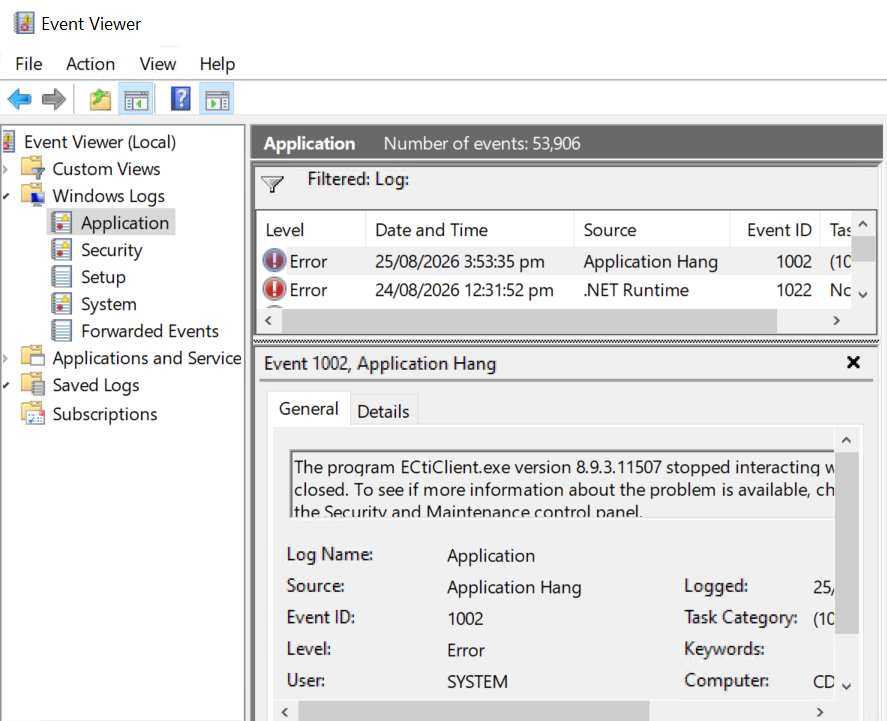Sort by Date and Time column header
This screenshot has height=721, width=887.
[x=470, y=230]
